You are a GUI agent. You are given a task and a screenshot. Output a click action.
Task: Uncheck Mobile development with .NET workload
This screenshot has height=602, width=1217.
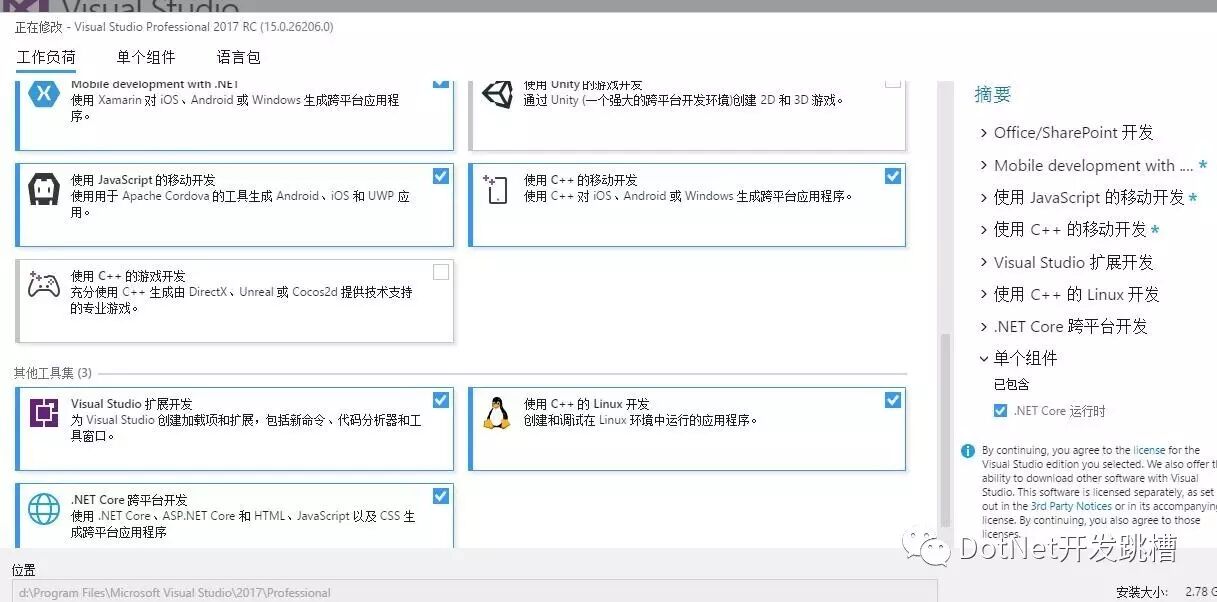click(x=441, y=82)
